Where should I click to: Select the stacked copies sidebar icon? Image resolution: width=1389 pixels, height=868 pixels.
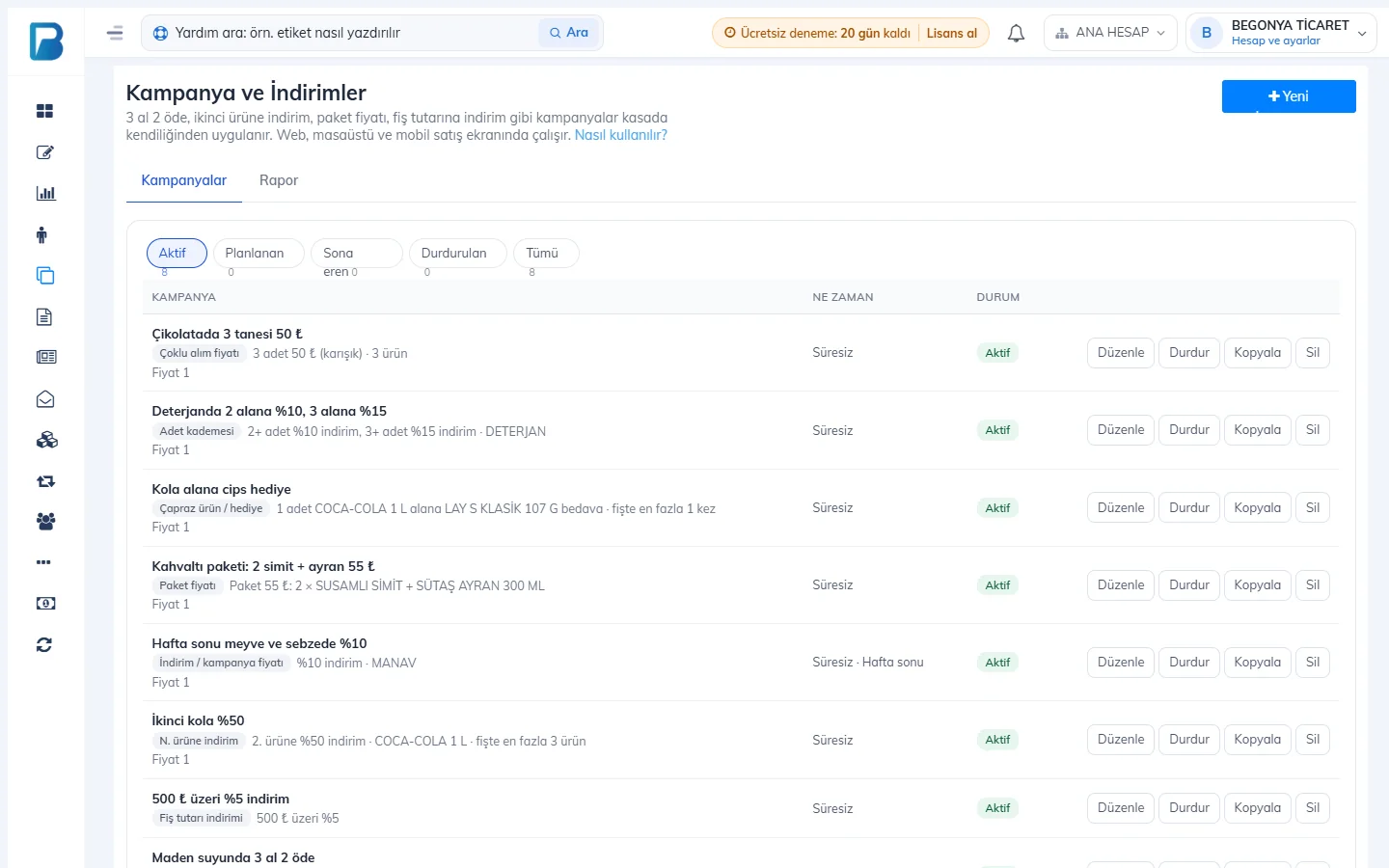point(44,276)
